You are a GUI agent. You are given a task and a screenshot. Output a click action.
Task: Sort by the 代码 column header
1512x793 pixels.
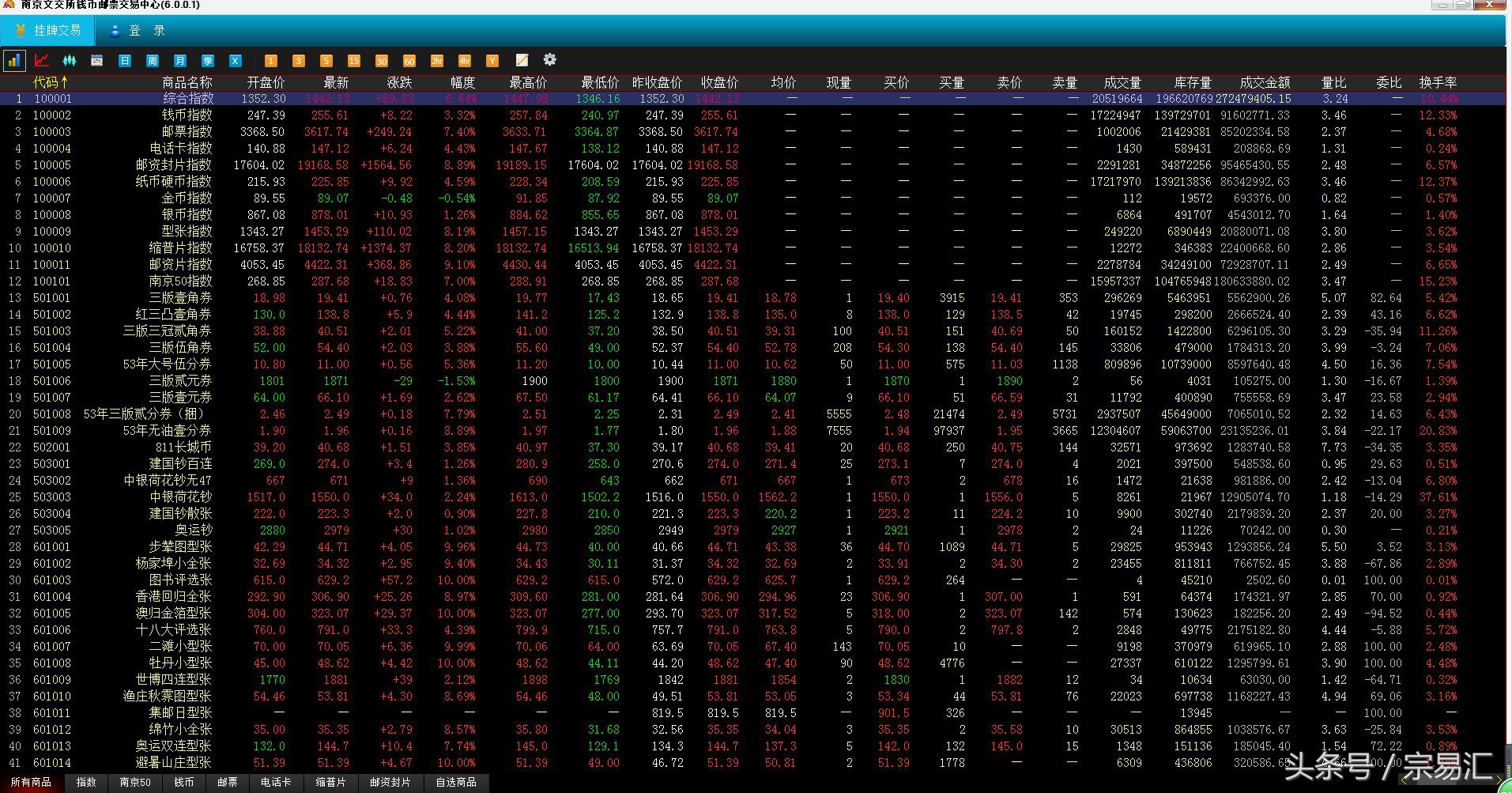(x=51, y=82)
